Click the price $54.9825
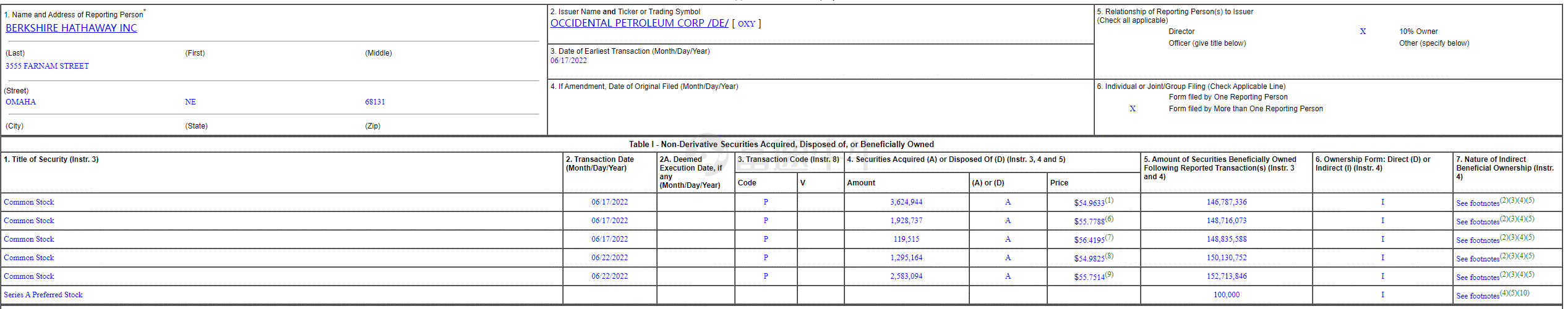Image resolution: width=1568 pixels, height=309 pixels. [1089, 258]
